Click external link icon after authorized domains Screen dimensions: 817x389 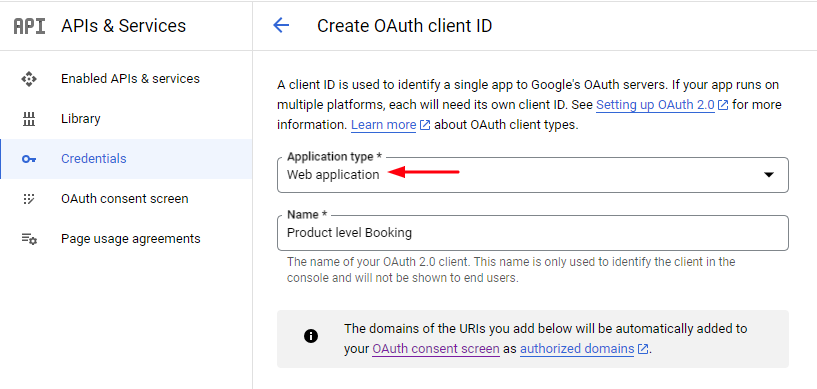click(x=643, y=349)
